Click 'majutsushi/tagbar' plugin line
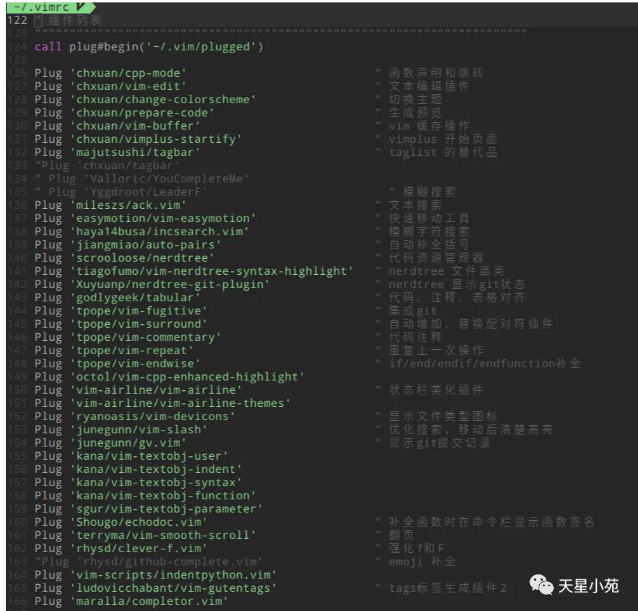The image size is (638, 611). (117, 153)
